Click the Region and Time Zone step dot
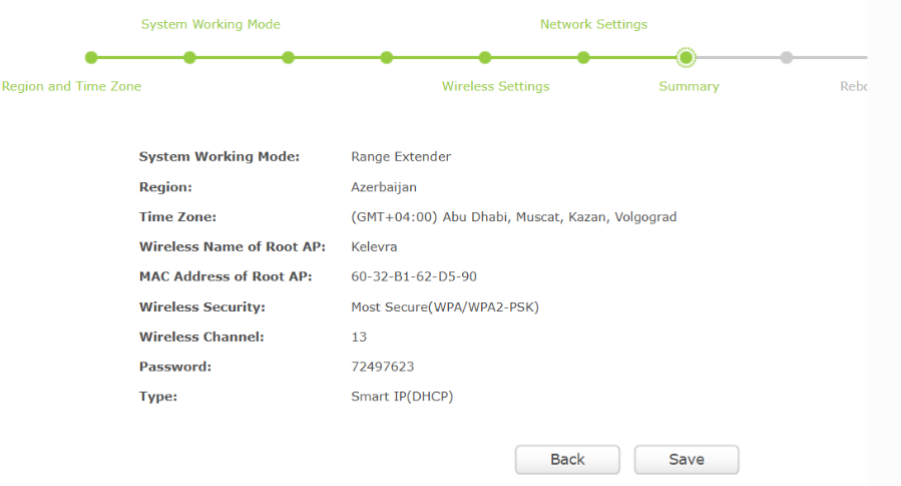The height and width of the screenshot is (486, 901). pyautogui.click(x=91, y=58)
